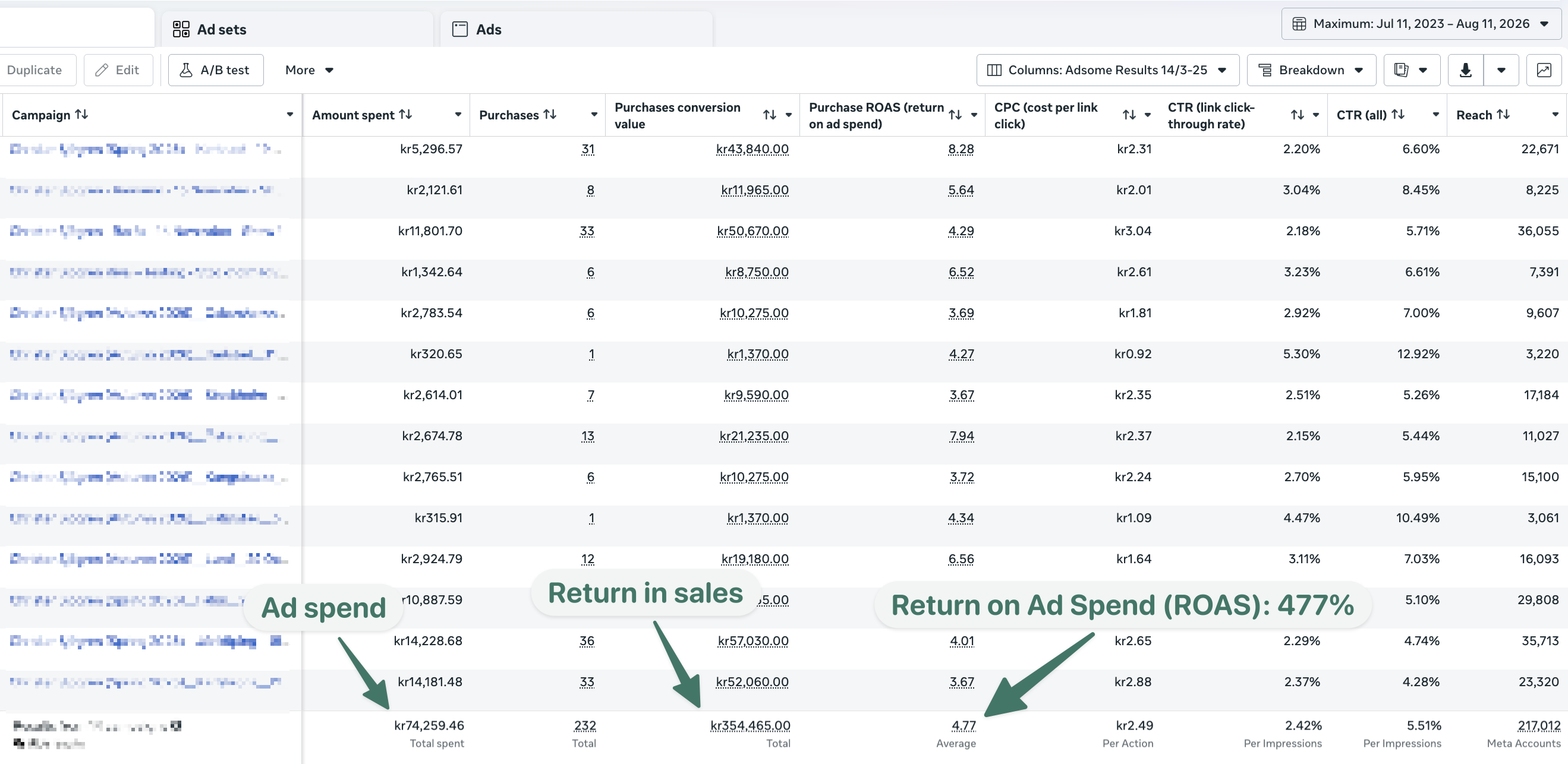Open conversion value kr50,670.00
The image size is (1568, 764).
[752, 231]
